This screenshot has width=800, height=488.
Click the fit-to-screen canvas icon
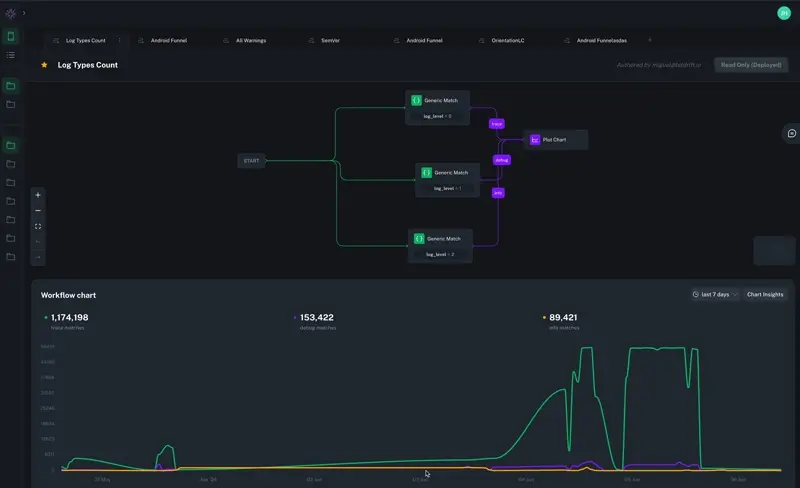click(38, 226)
